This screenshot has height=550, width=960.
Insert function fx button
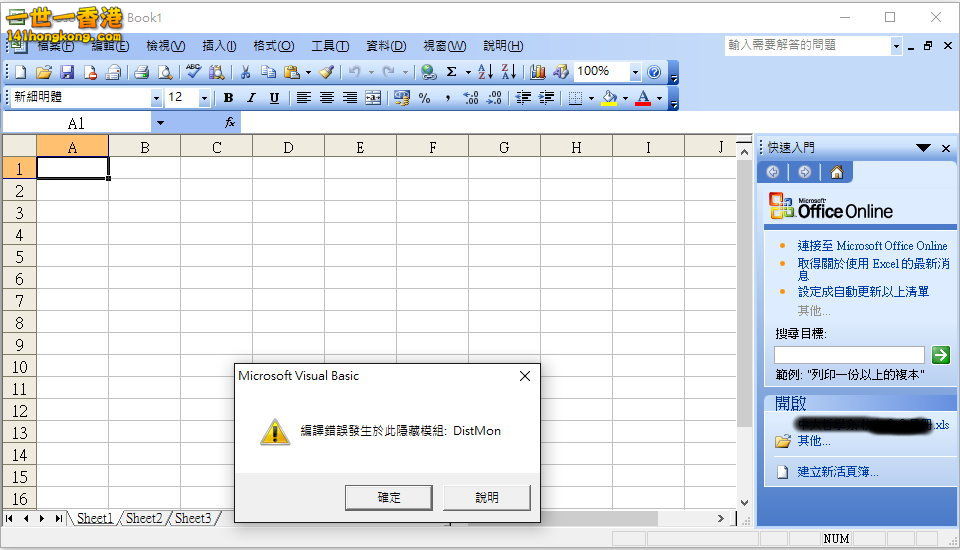tap(230, 122)
